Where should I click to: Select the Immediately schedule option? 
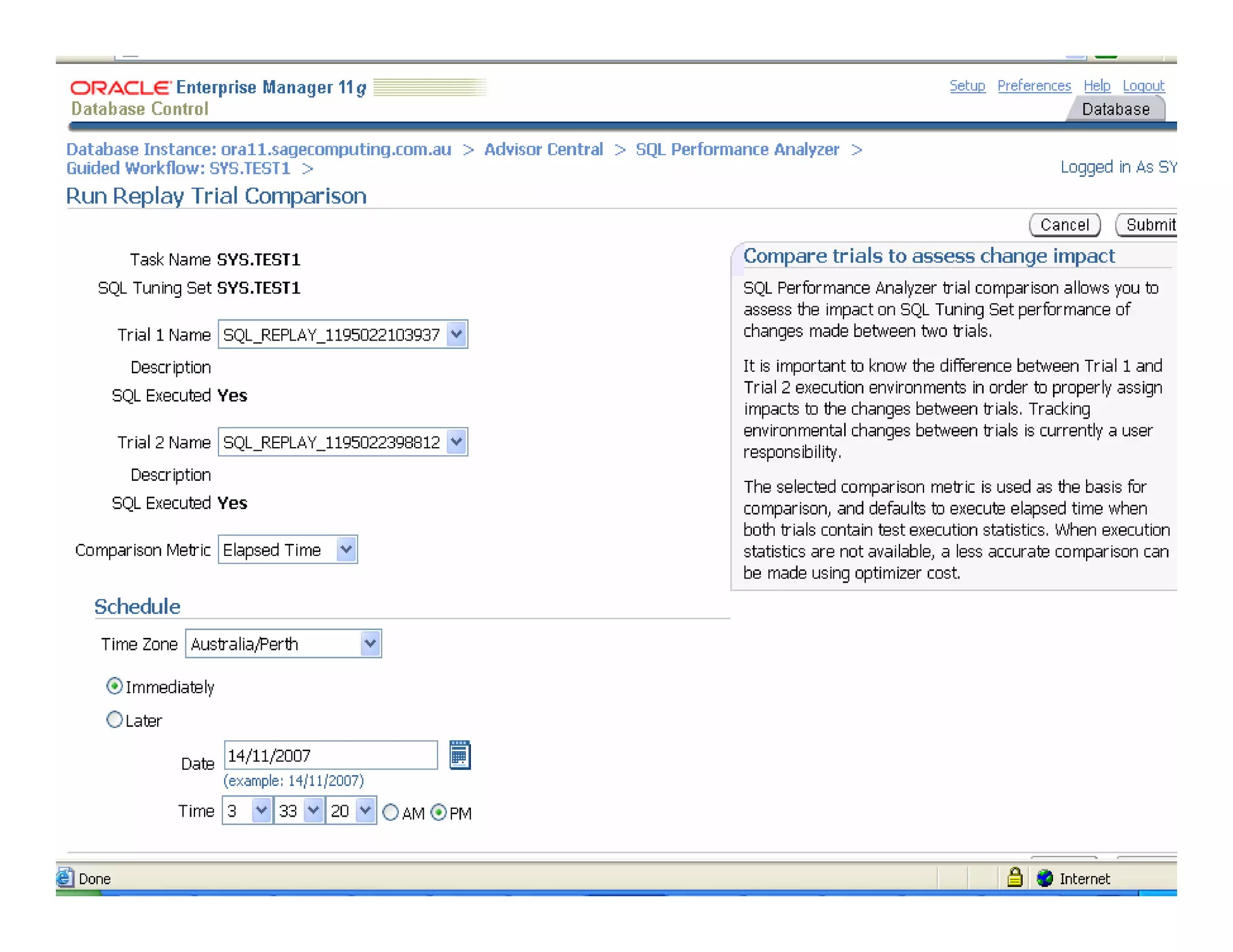[114, 686]
